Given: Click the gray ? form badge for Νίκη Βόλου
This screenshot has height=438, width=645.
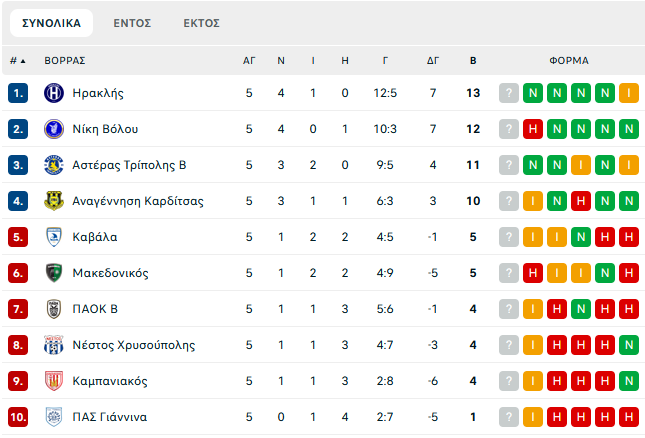Looking at the screenshot, I should [x=509, y=129].
